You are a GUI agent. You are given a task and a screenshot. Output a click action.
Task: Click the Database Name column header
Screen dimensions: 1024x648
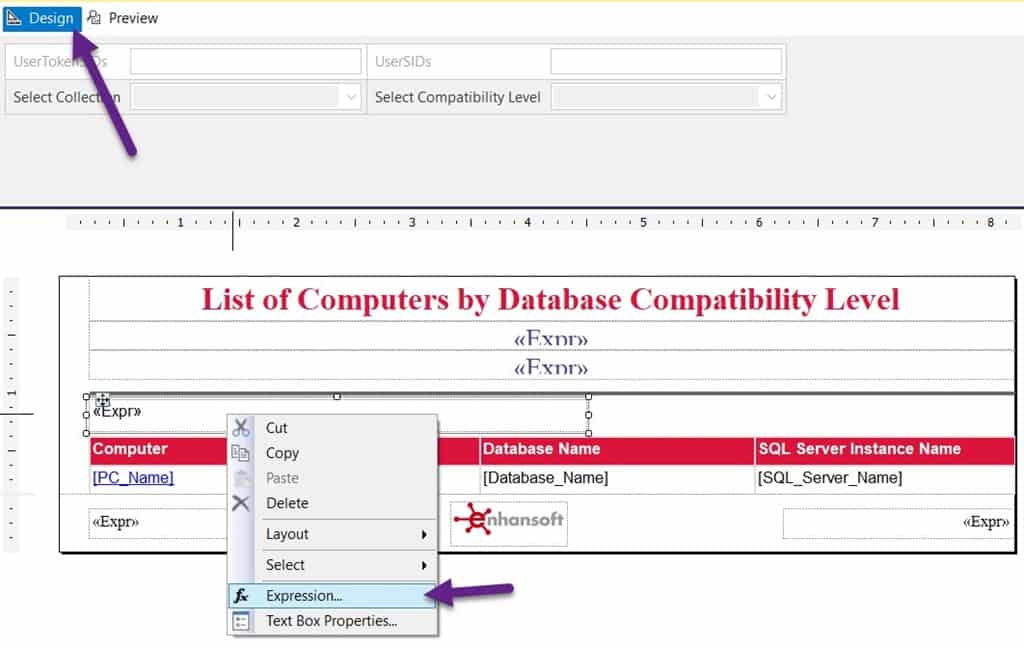pos(616,449)
